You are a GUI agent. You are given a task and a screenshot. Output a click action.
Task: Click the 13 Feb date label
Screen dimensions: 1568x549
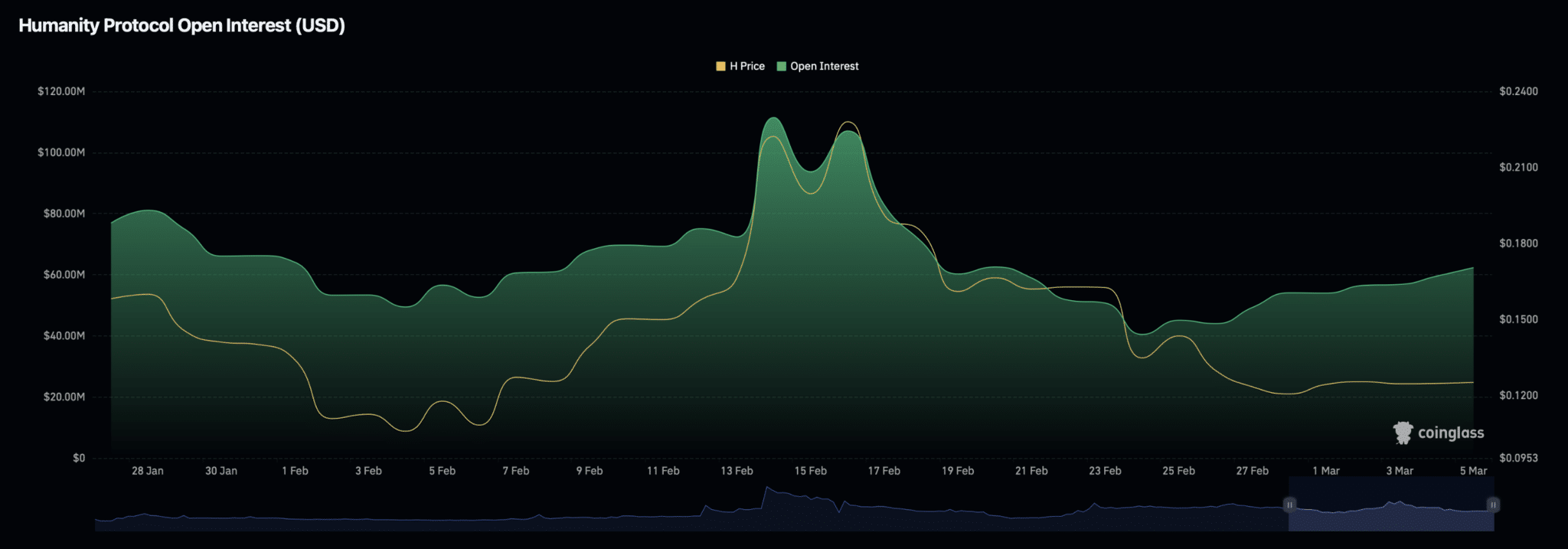point(737,471)
